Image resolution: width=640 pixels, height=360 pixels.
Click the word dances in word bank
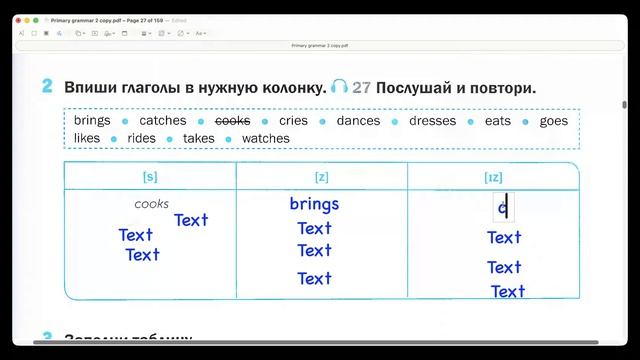[x=358, y=120]
